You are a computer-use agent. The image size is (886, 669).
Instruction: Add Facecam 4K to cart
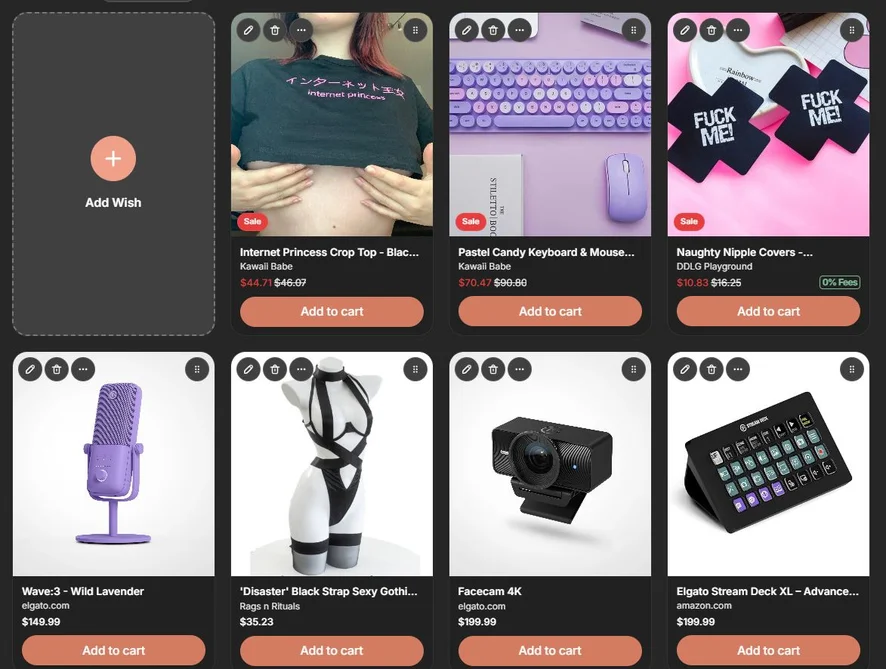click(550, 650)
